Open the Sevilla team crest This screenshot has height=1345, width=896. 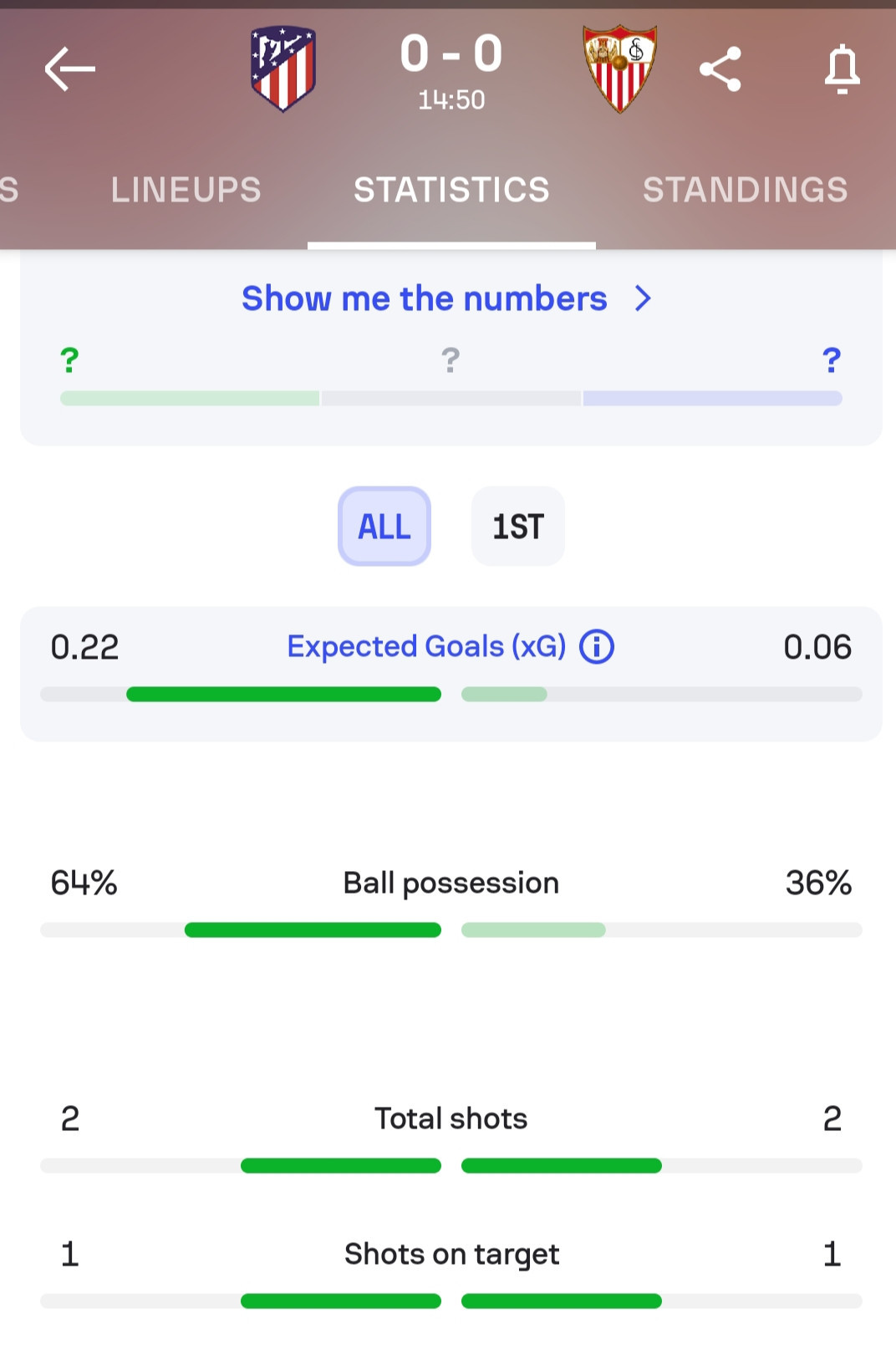point(619,69)
